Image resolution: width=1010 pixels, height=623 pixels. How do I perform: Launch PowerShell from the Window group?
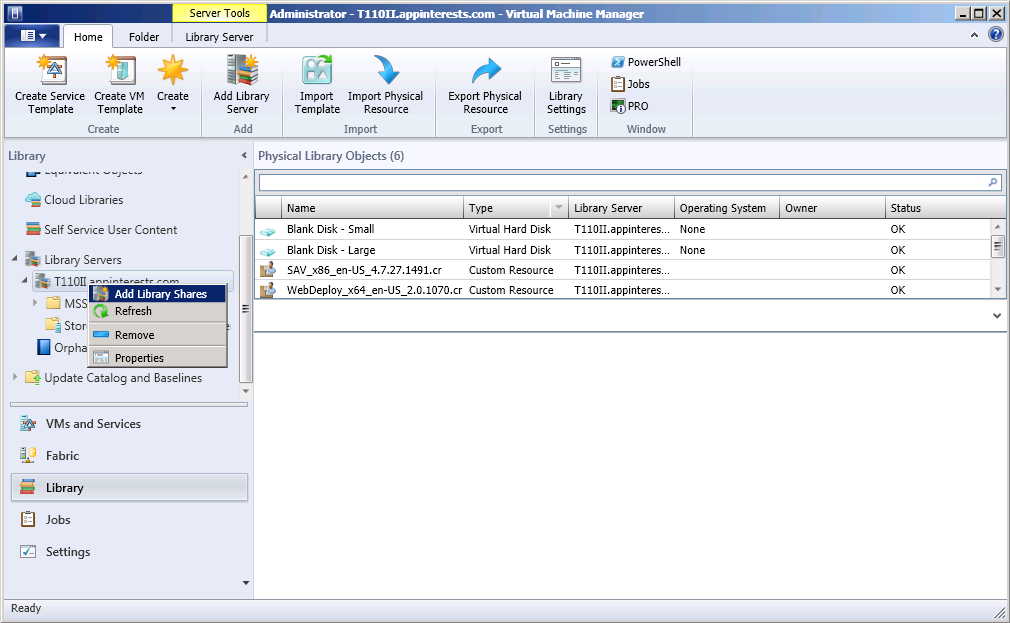click(646, 62)
